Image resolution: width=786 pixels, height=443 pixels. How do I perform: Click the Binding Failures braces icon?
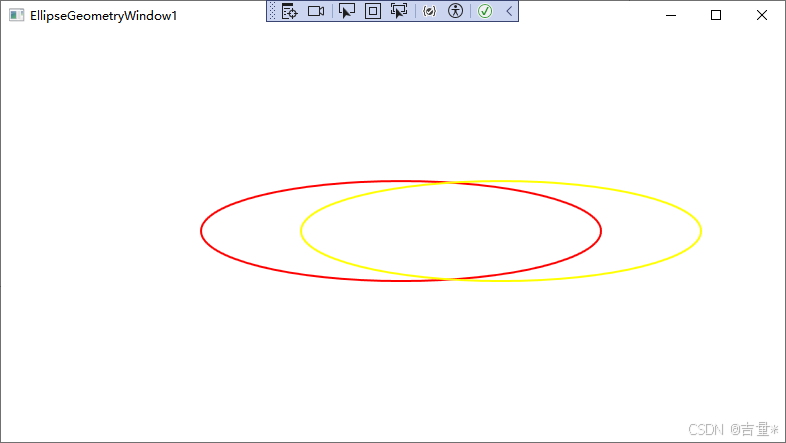tap(430, 11)
